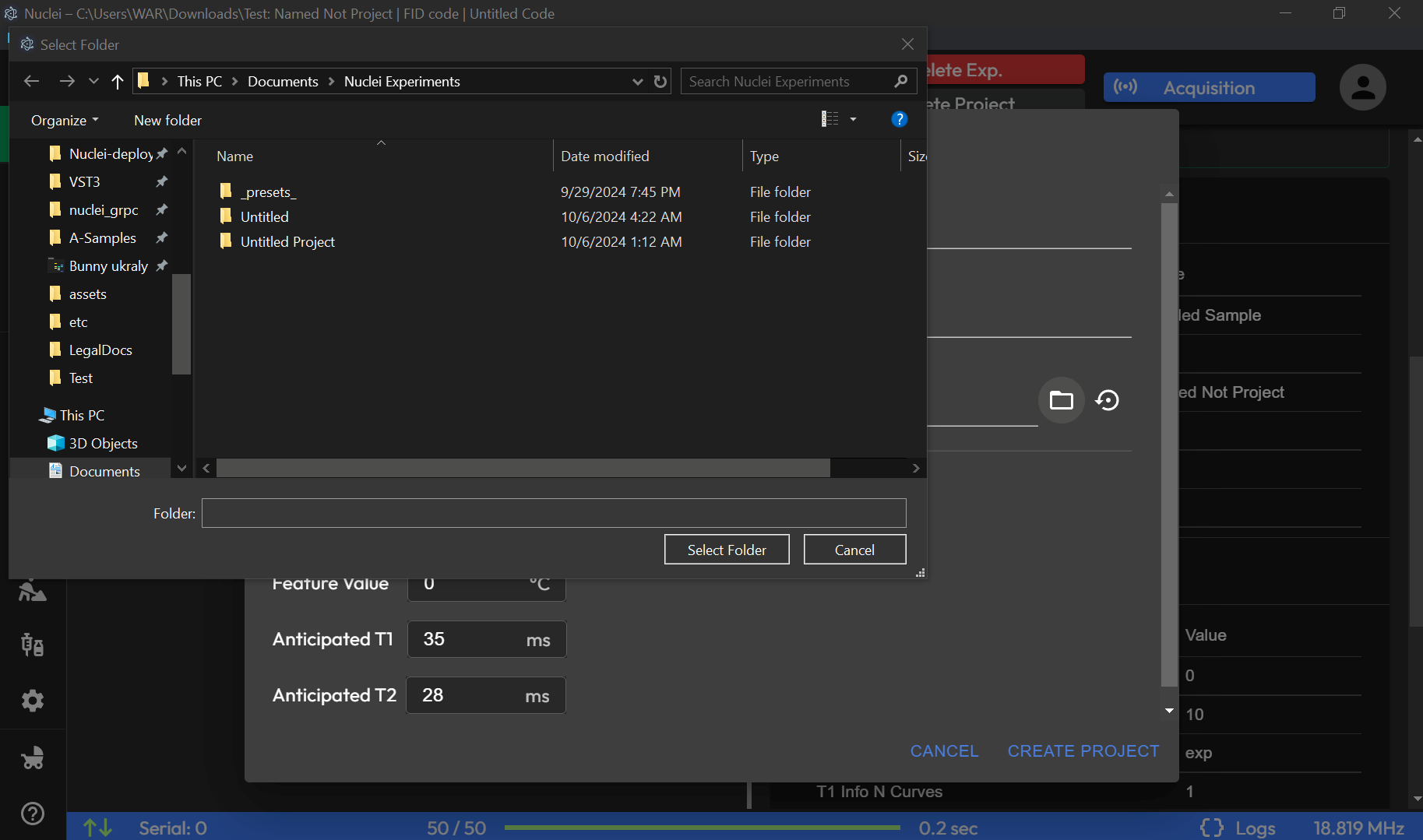The image size is (1423, 840).
Task: Expand the address bar history dropdown
Action: (638, 81)
